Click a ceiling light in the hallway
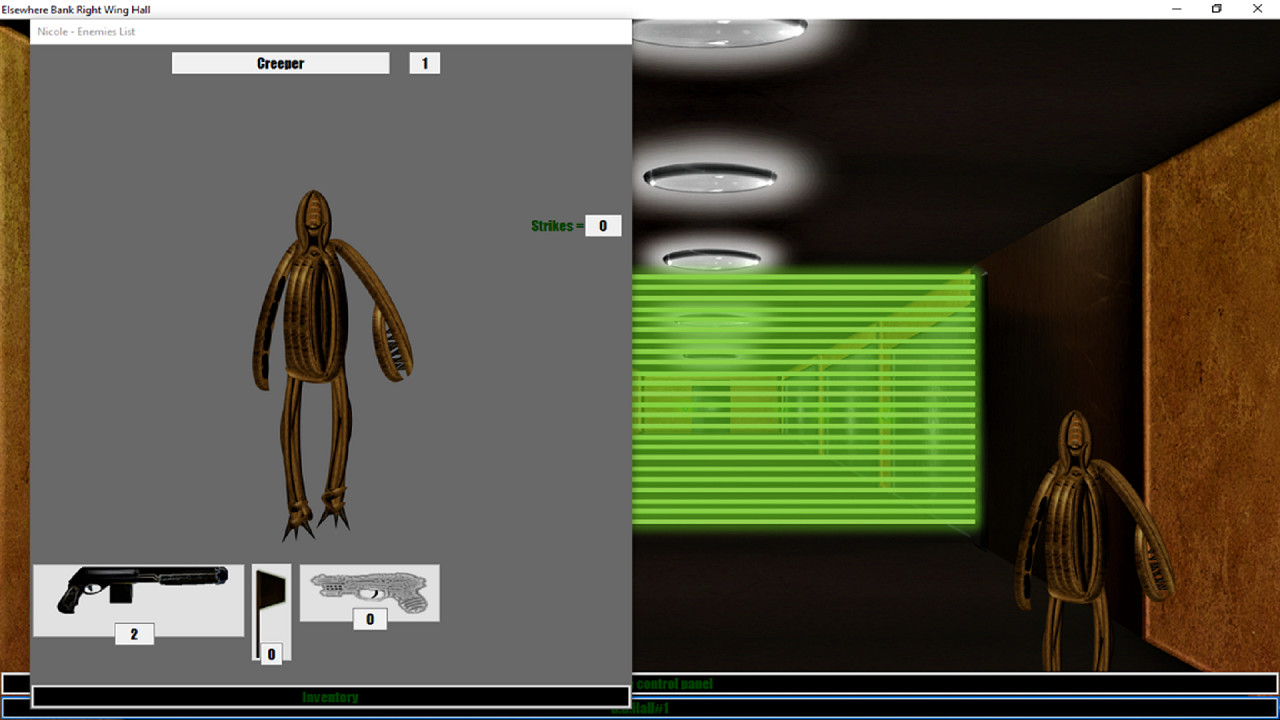Viewport: 1280px width, 720px height. click(x=712, y=178)
